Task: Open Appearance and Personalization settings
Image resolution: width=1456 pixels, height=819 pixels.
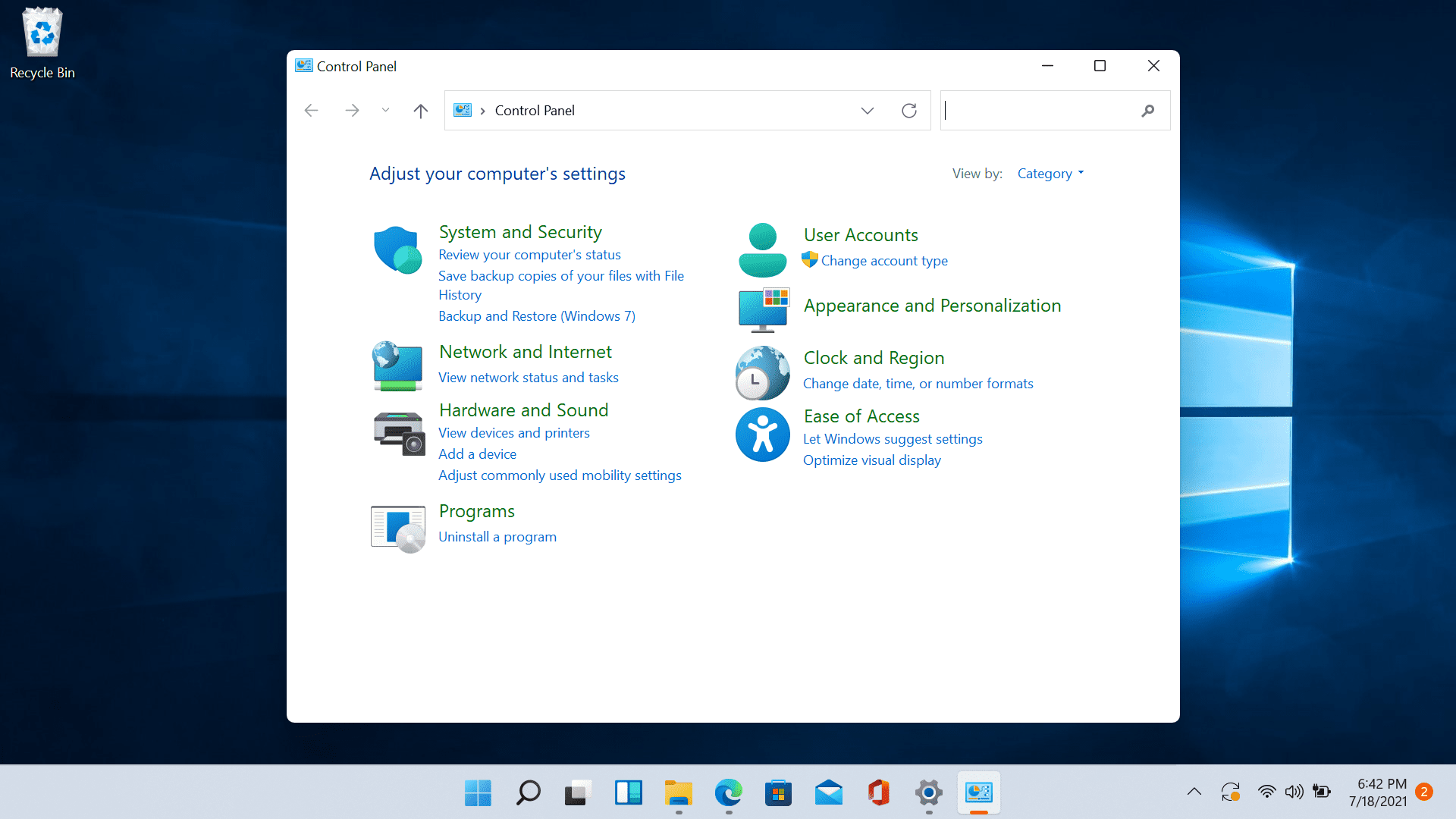Action: click(x=932, y=305)
